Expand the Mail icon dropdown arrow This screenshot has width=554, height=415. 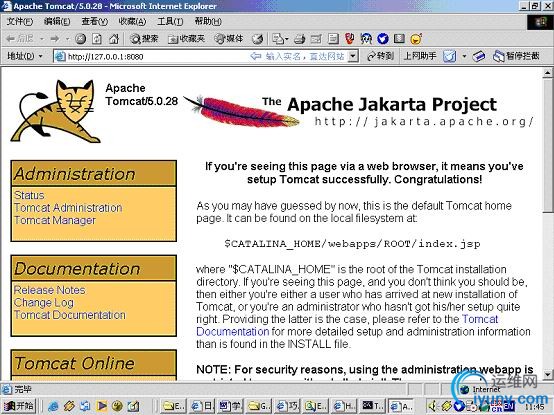click(x=287, y=39)
